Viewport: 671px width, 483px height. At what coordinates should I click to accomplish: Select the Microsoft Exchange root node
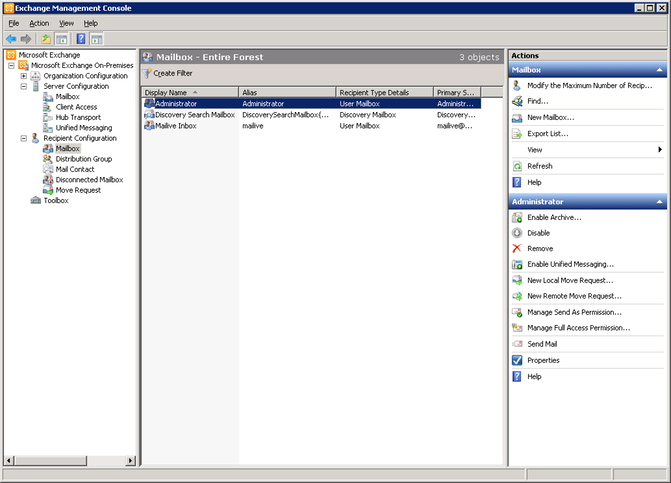tap(49, 55)
